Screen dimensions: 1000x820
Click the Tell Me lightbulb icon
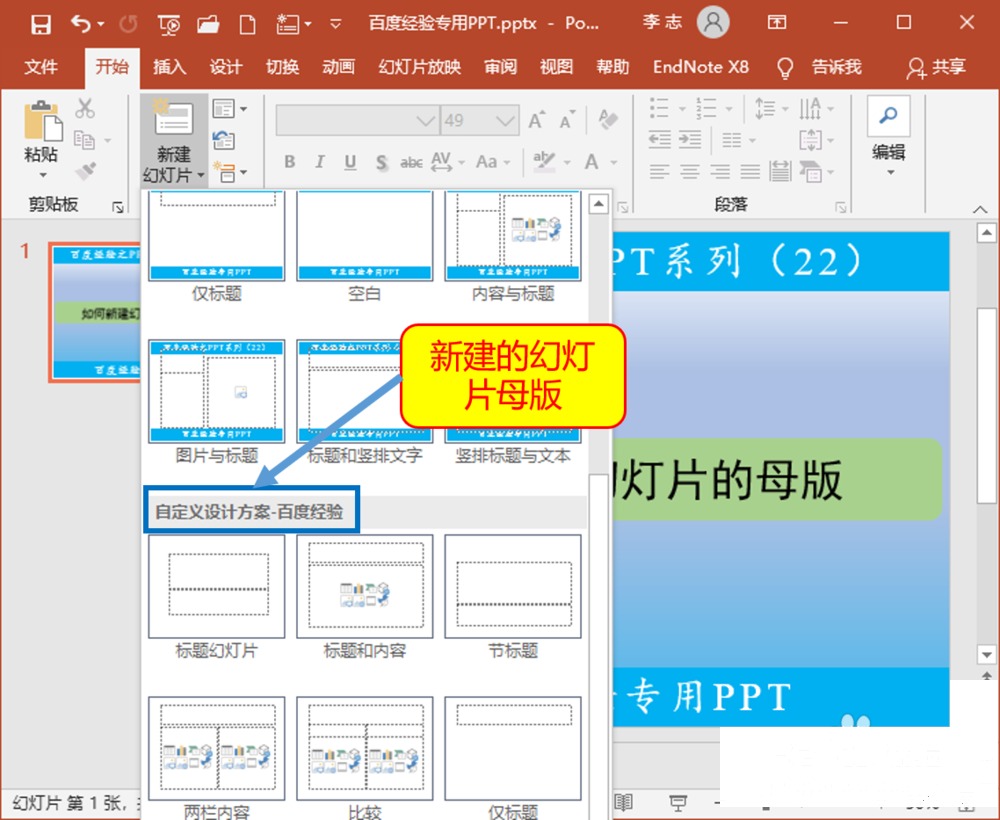coord(785,68)
